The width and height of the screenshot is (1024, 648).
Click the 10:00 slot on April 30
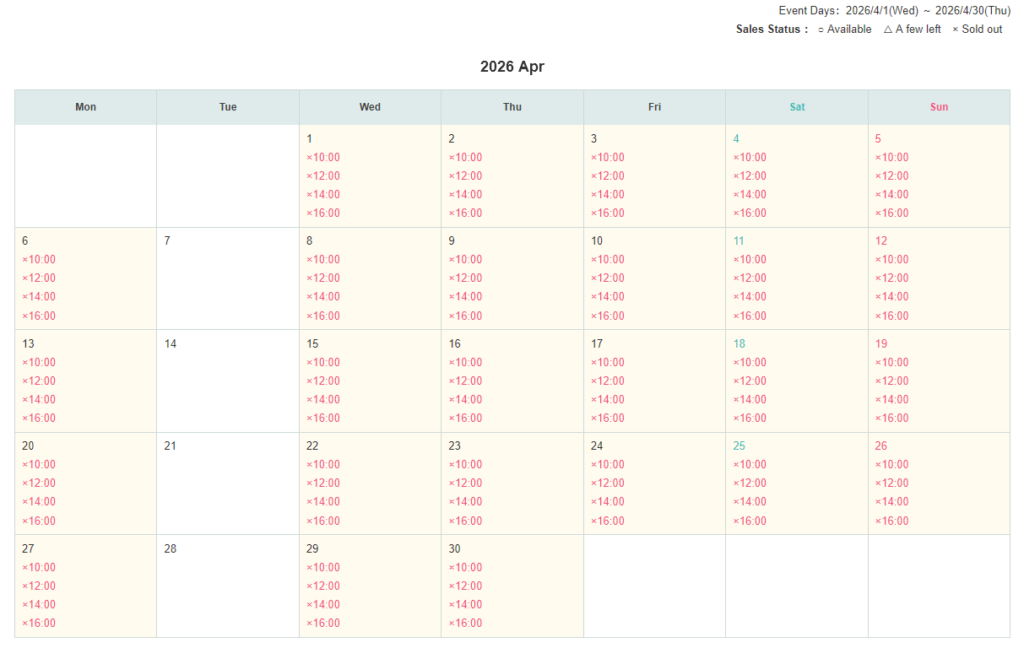465,567
